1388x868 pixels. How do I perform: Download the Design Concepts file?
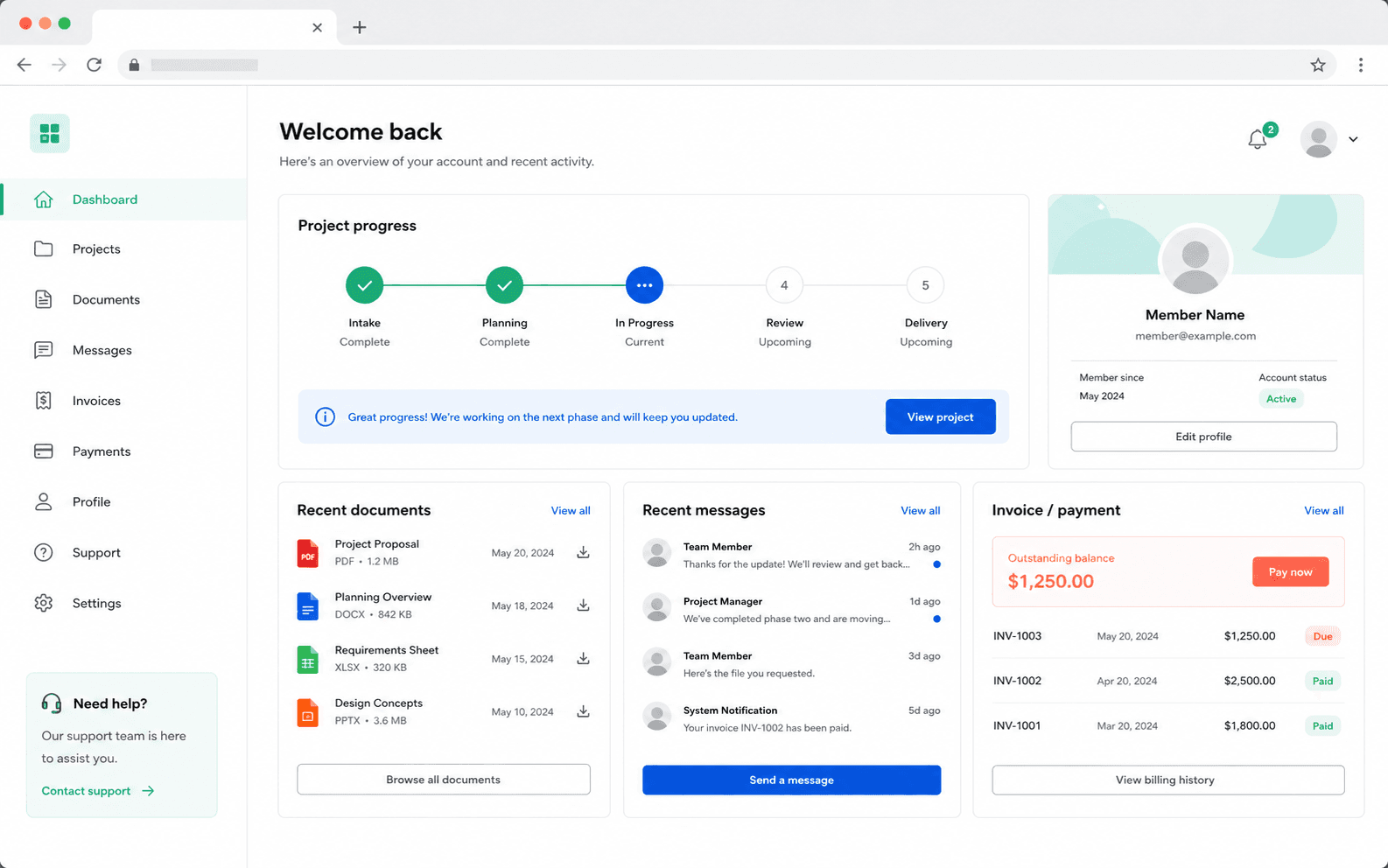click(x=583, y=711)
